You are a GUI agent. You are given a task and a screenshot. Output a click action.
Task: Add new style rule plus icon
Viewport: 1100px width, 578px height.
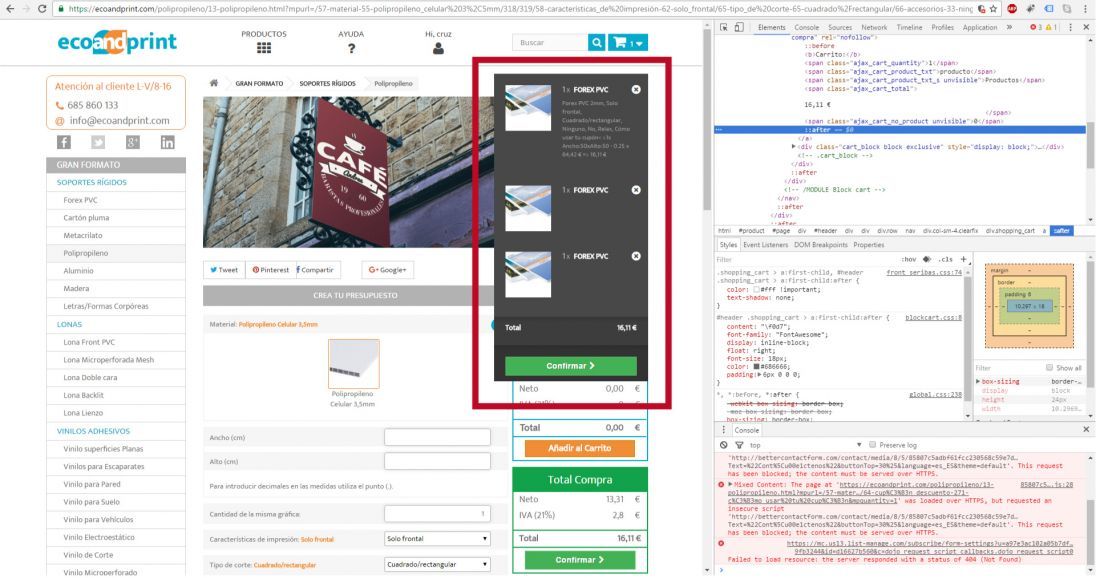963,259
